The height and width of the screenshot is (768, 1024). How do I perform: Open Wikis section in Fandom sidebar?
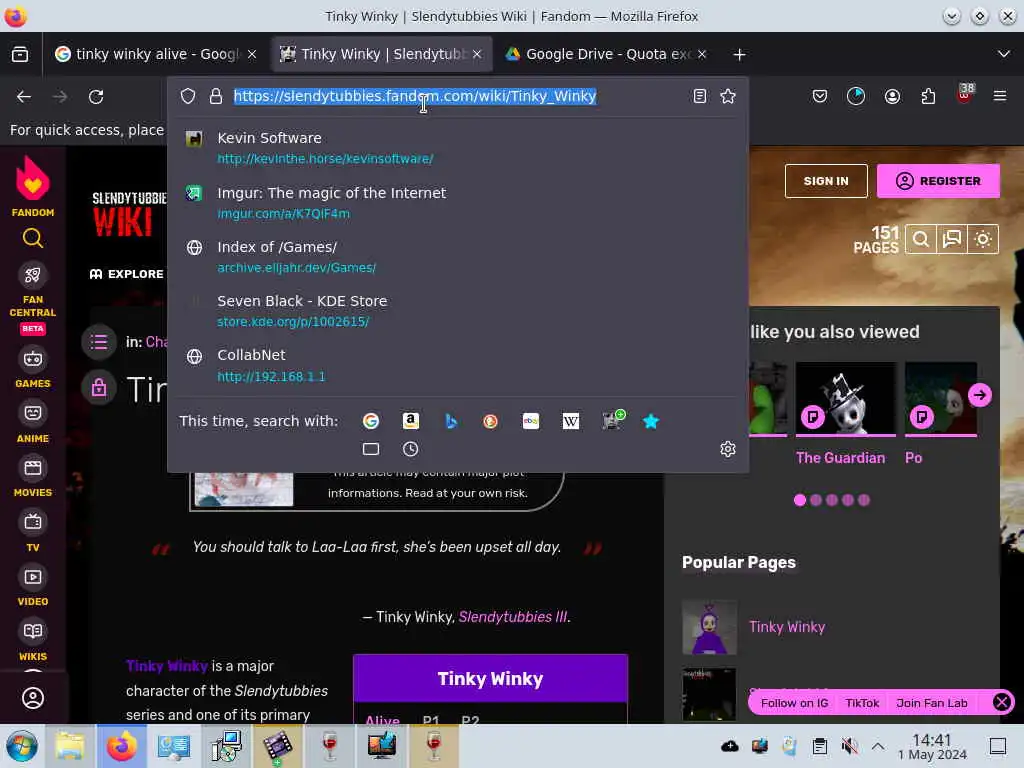33,641
